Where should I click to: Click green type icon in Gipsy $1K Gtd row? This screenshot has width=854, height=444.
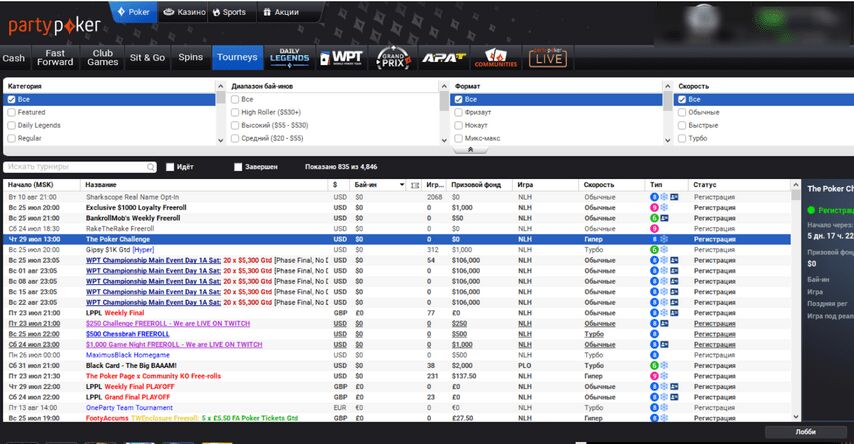click(x=654, y=250)
